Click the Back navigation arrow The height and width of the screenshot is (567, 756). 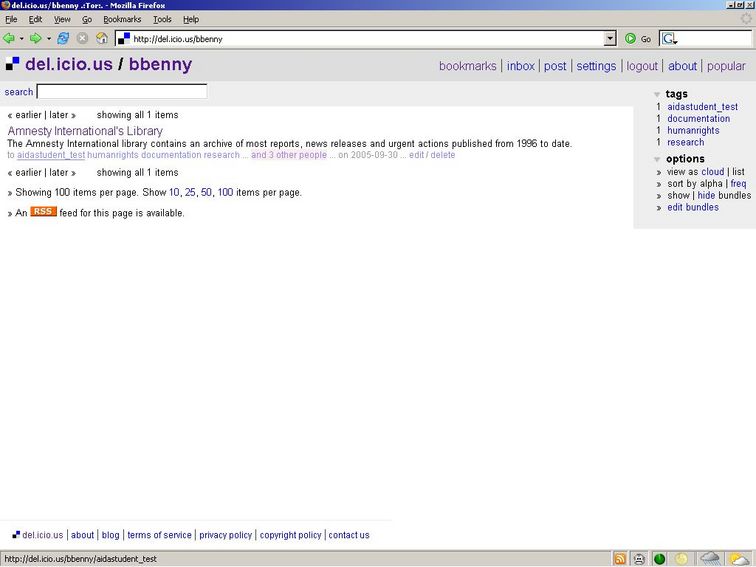[x=9, y=39]
